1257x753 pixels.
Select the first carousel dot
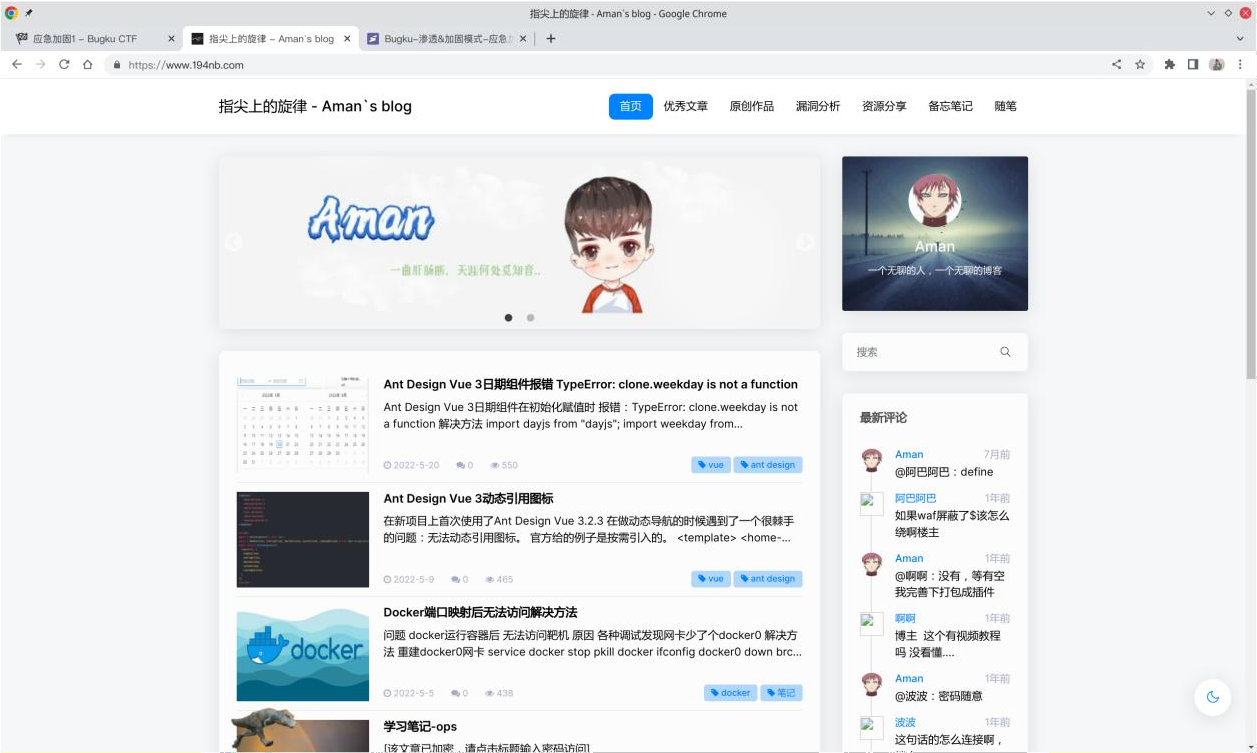pyautogui.click(x=508, y=318)
